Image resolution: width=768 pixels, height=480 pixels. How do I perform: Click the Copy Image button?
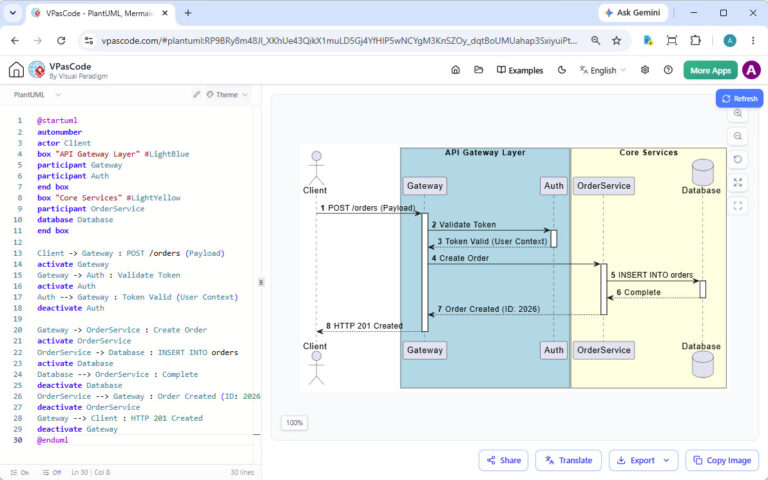pyautogui.click(x=722, y=460)
